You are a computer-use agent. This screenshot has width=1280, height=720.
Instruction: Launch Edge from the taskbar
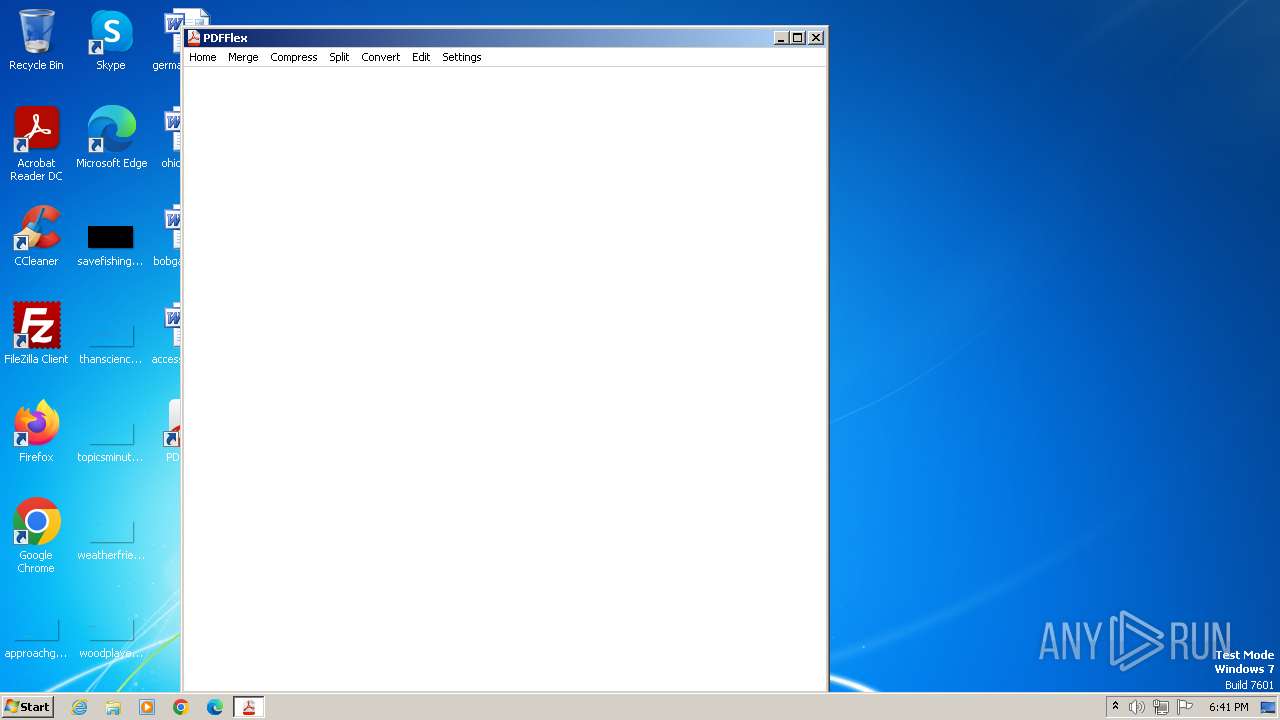[215, 707]
